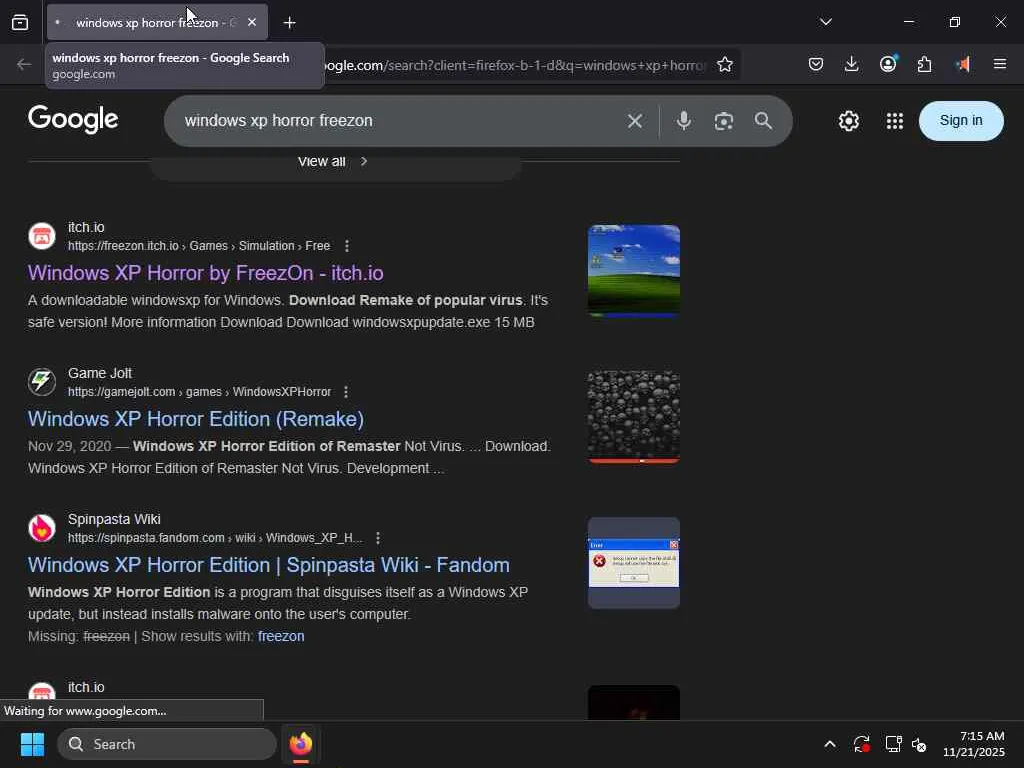Image resolution: width=1024 pixels, height=768 pixels.
Task: Click the sync update tray icon
Action: pyautogui.click(x=861, y=744)
